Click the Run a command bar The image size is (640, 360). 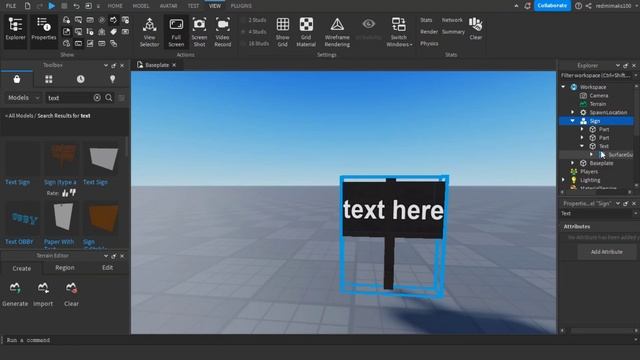tap(318, 340)
